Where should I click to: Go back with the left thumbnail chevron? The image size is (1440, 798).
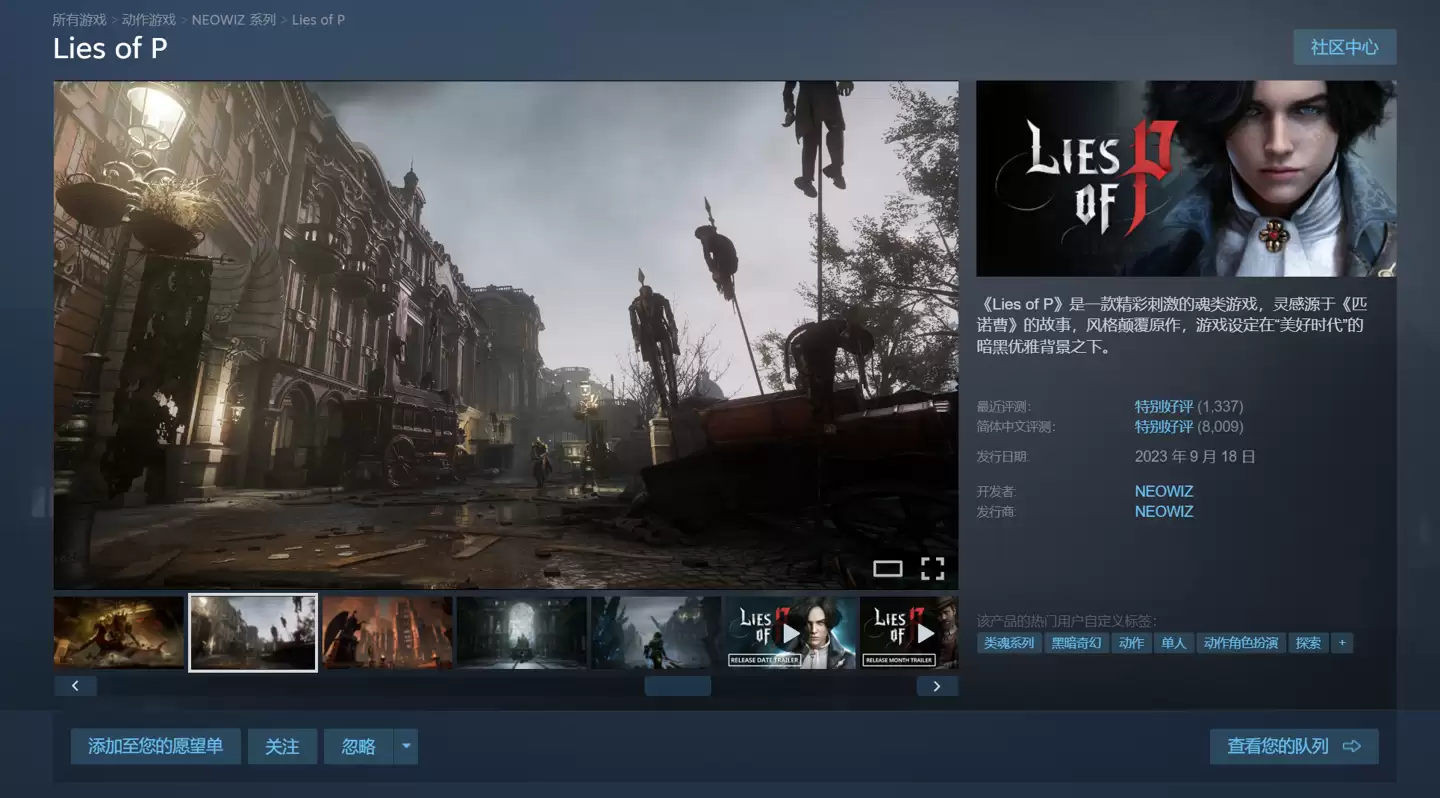tap(76, 685)
